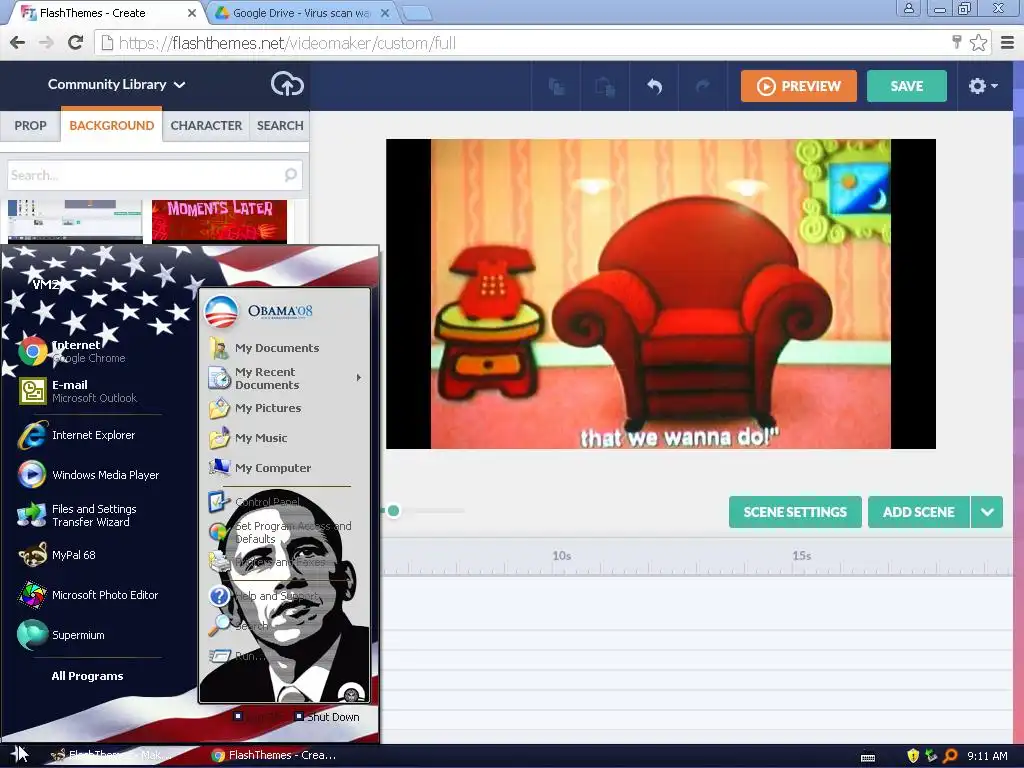Image resolution: width=1024 pixels, height=768 pixels.
Task: Select the Background tab
Action: tap(112, 125)
